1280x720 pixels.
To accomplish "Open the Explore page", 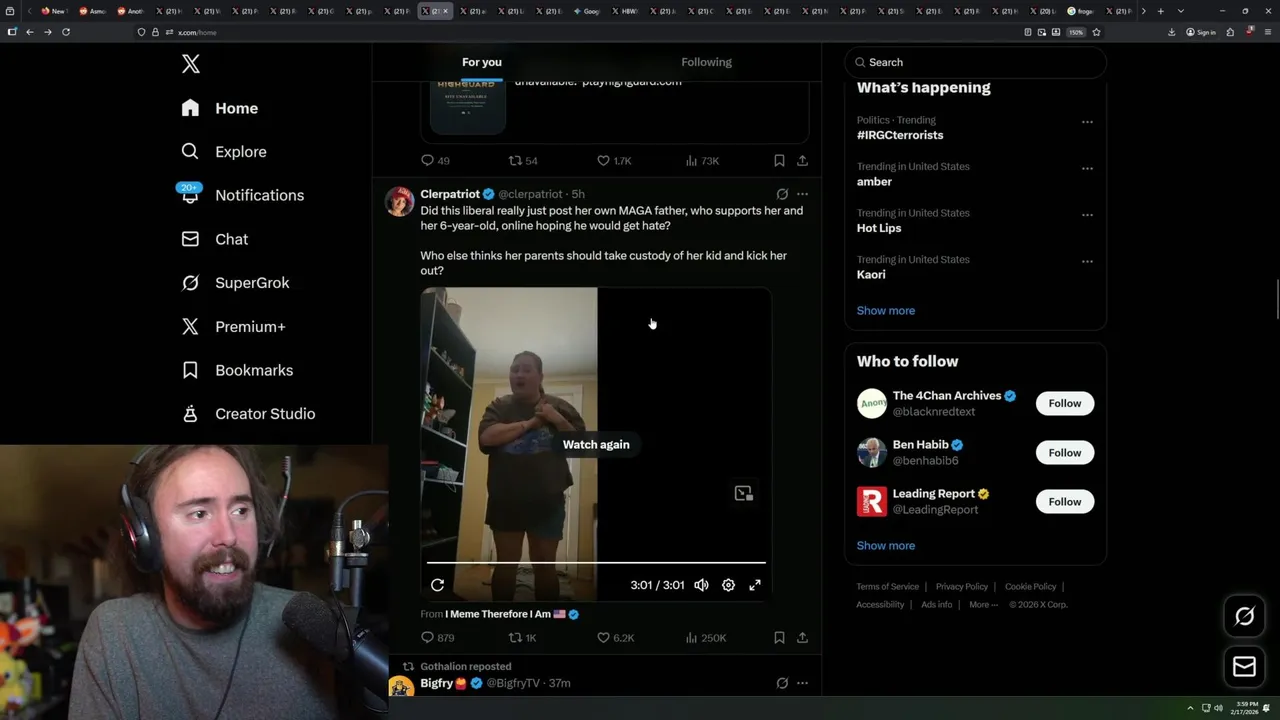I will tap(224, 152).
